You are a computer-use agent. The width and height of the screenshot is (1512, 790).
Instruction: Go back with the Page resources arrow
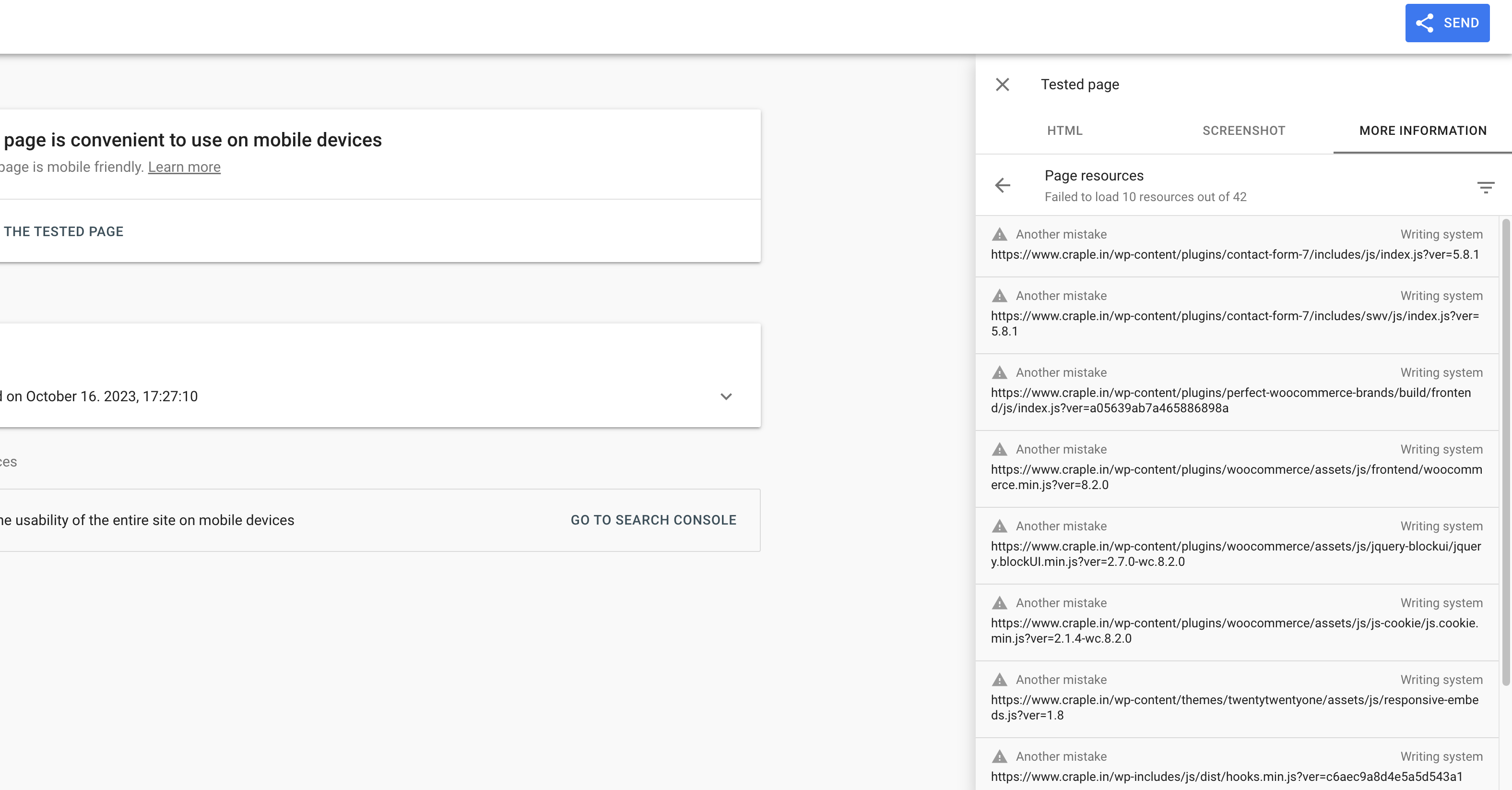coord(1002,186)
